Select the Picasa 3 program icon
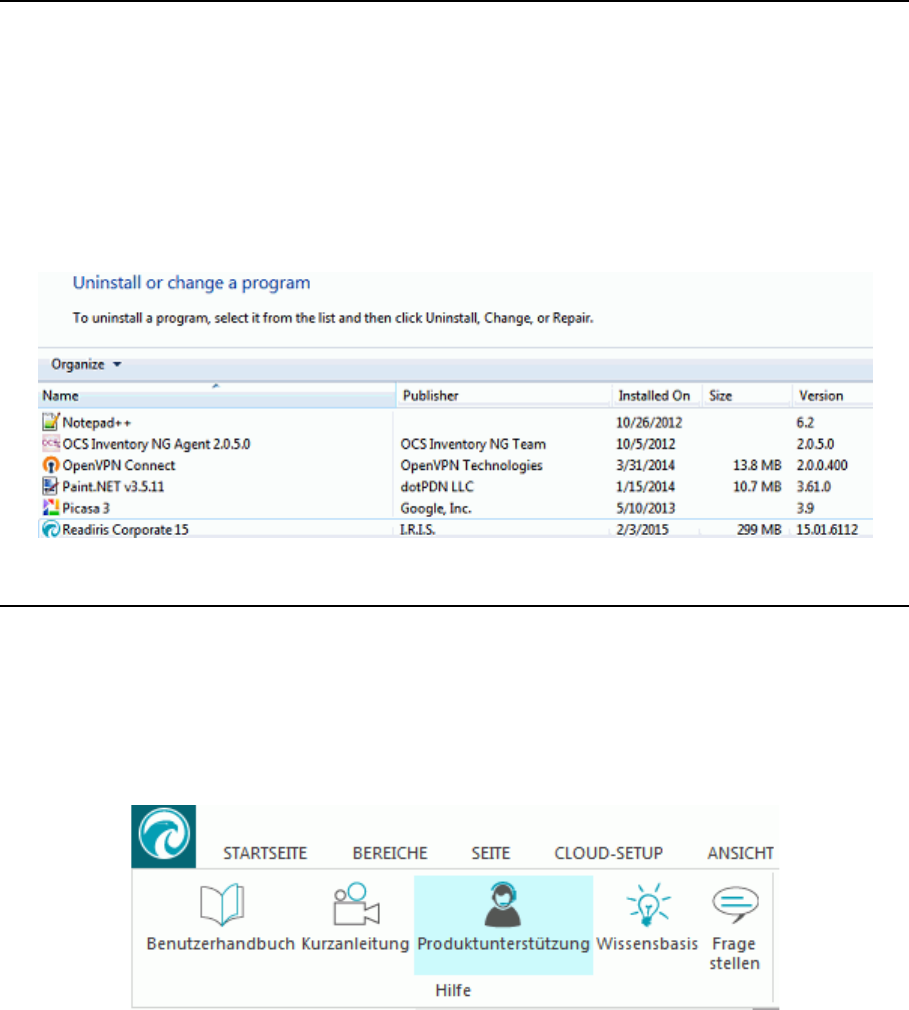 point(51,508)
